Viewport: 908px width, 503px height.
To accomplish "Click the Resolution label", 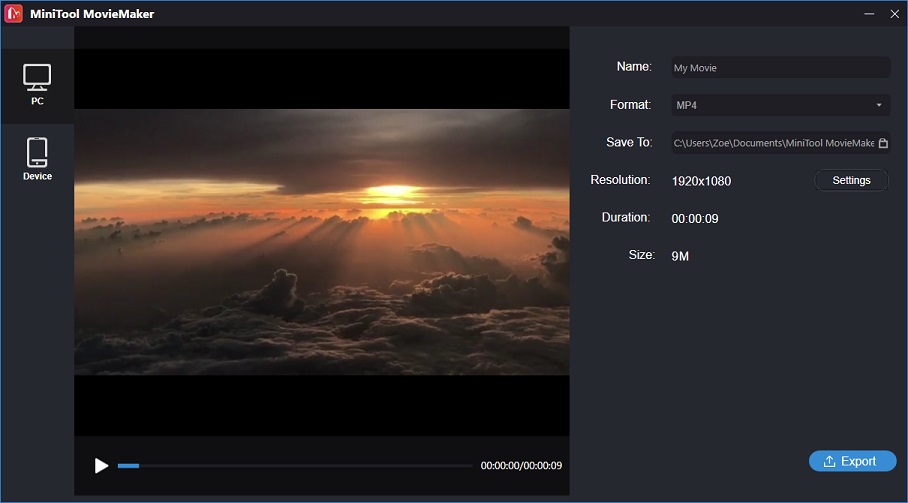I will click(x=620, y=180).
